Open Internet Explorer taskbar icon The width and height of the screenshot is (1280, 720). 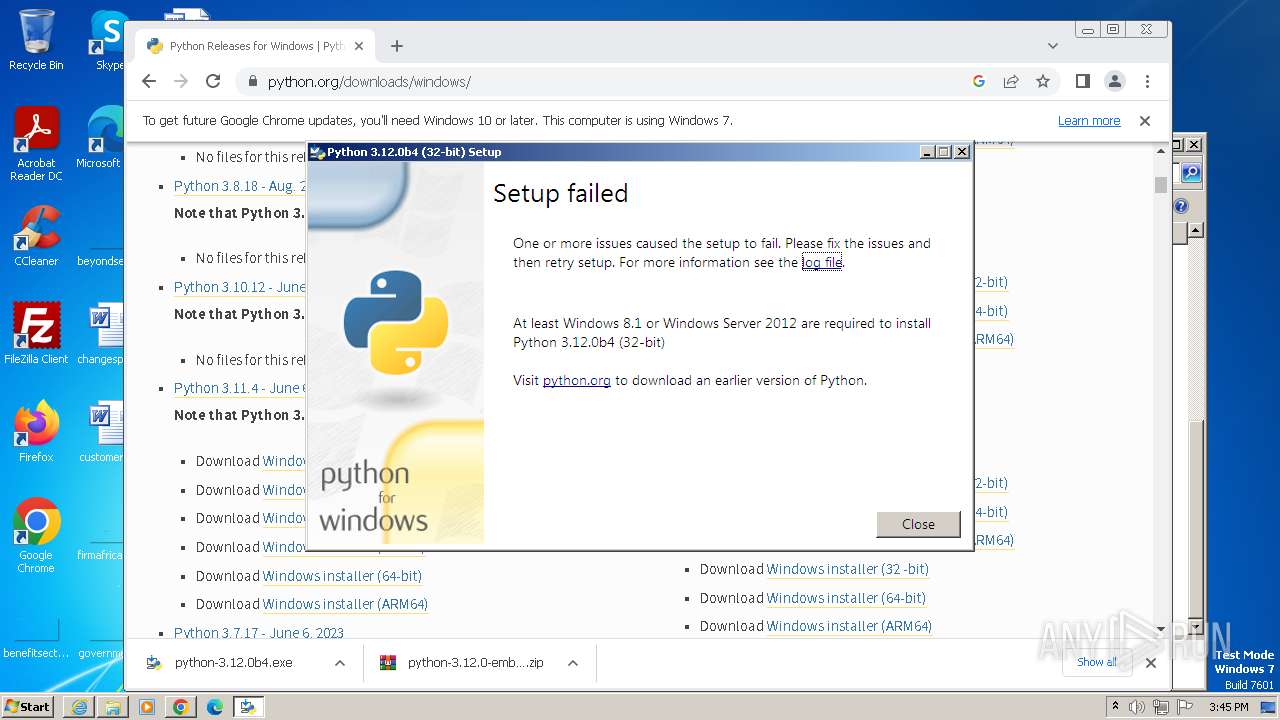point(79,707)
